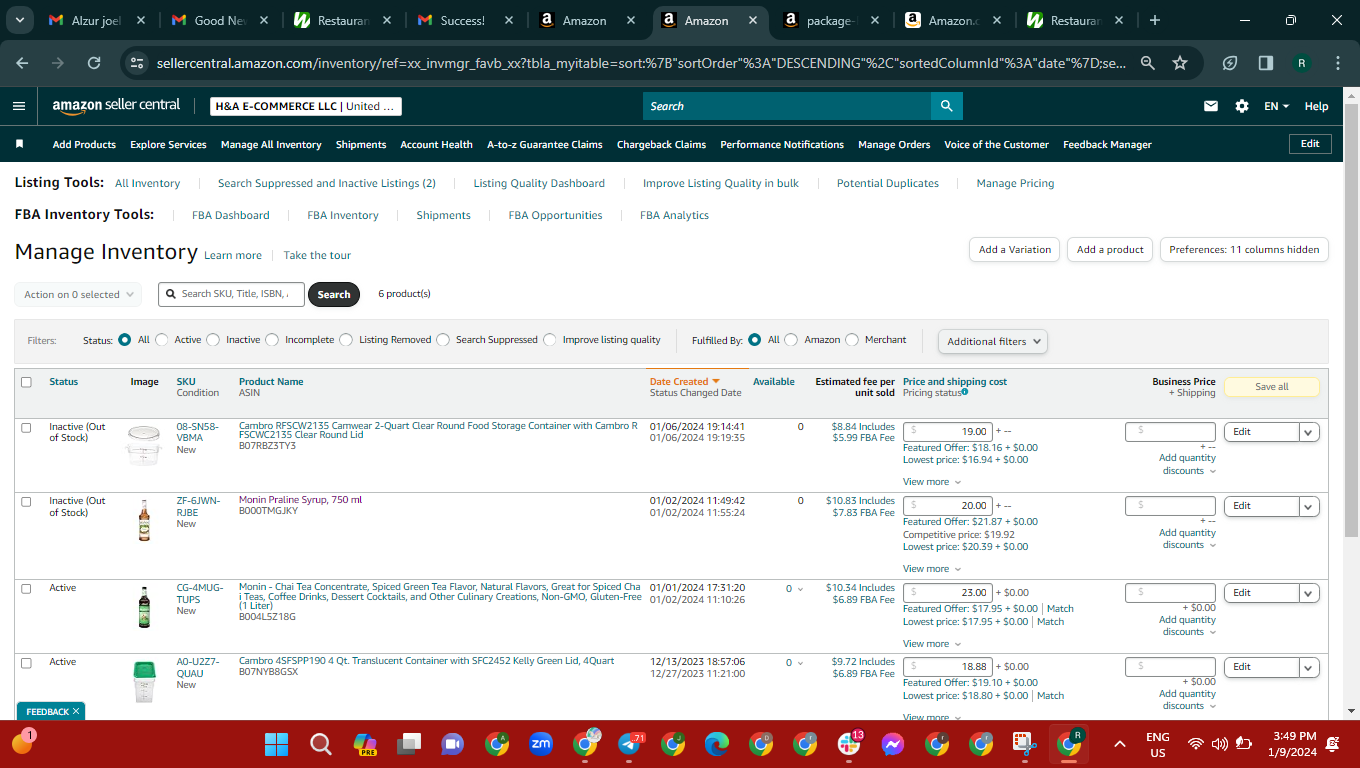
Task: Click the bookmark icon in navigation bar
Action: [19, 144]
